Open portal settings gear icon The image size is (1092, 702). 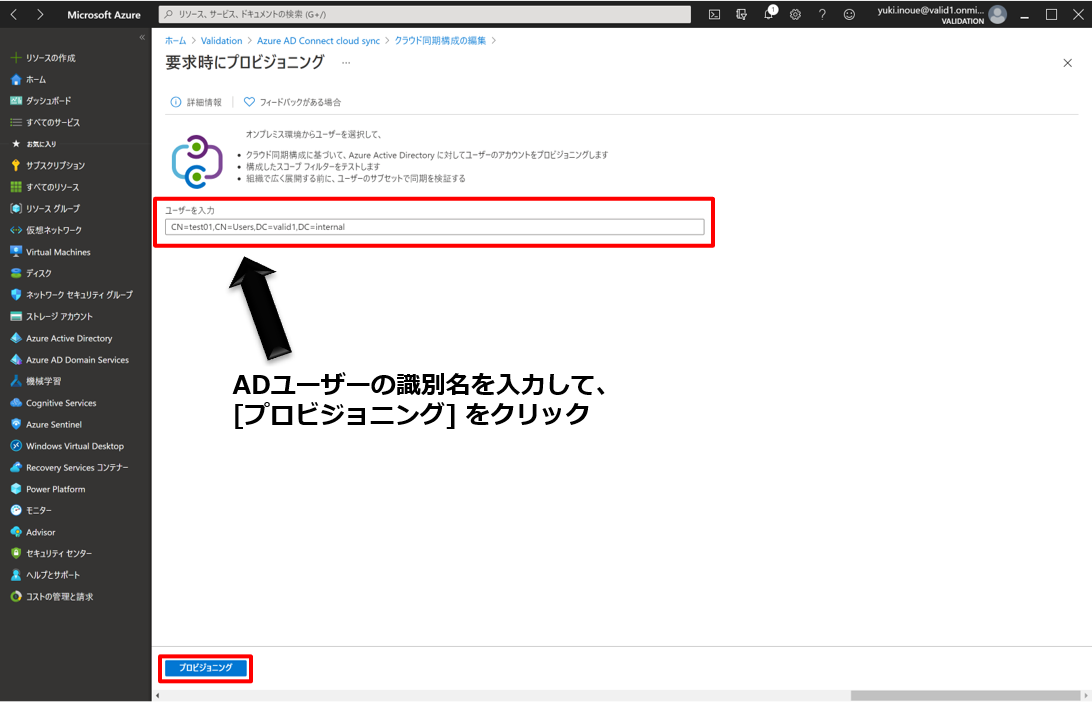(x=795, y=14)
